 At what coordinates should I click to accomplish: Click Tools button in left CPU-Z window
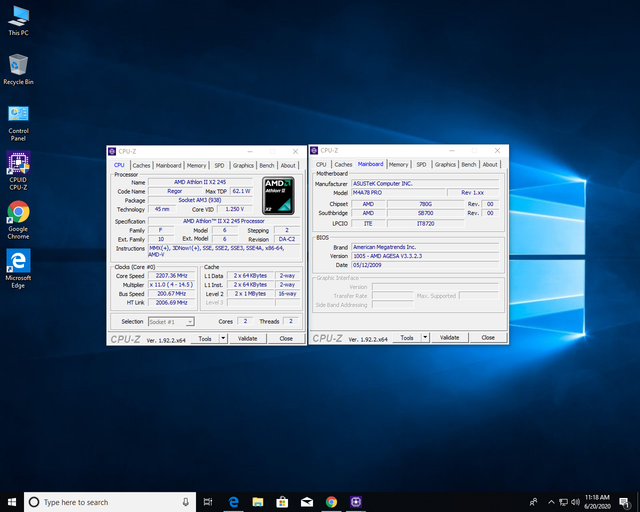(x=205, y=338)
